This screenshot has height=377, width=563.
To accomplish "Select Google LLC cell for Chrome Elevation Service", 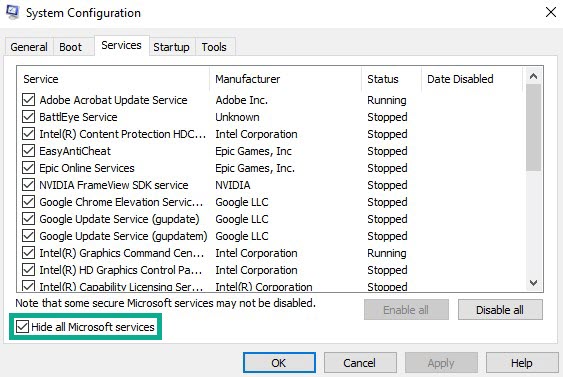I will point(242,202).
